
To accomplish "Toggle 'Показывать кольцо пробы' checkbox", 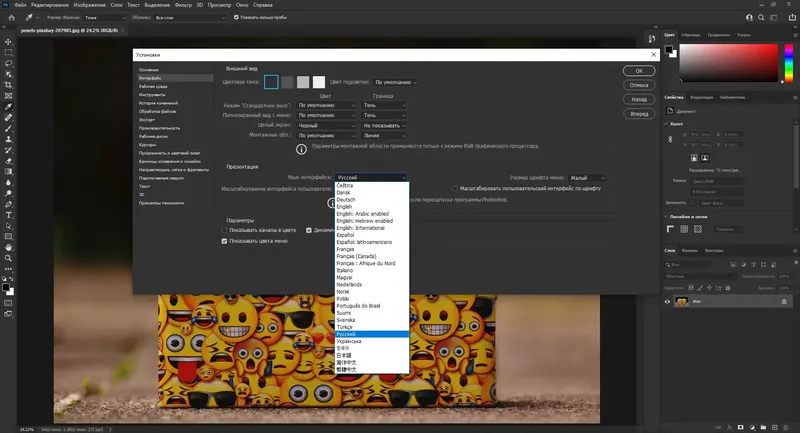I will click(x=236, y=17).
